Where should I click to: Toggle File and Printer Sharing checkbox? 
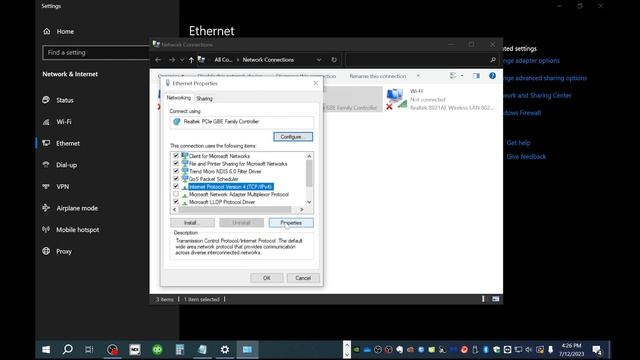(x=176, y=164)
